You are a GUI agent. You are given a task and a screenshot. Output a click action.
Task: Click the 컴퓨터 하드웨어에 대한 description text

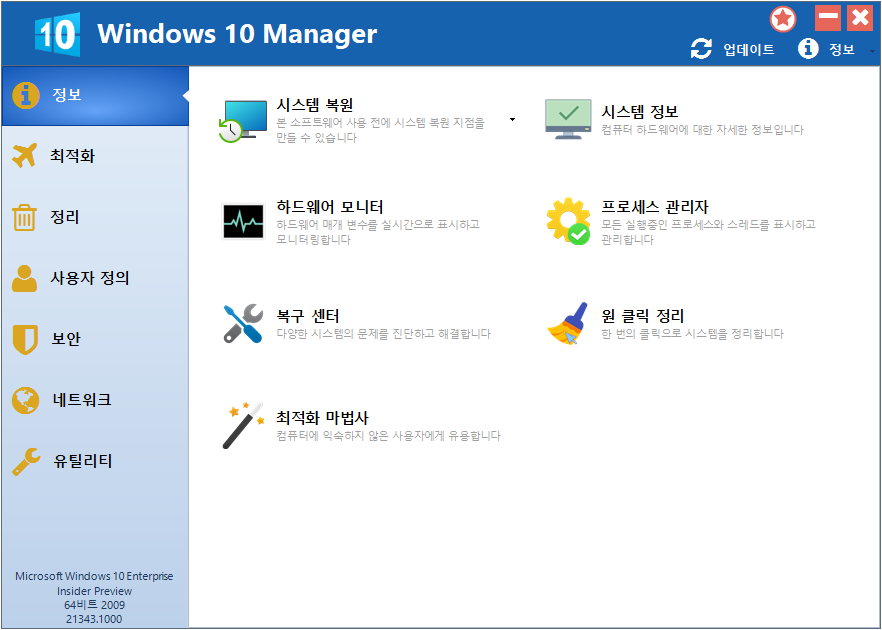point(703,130)
